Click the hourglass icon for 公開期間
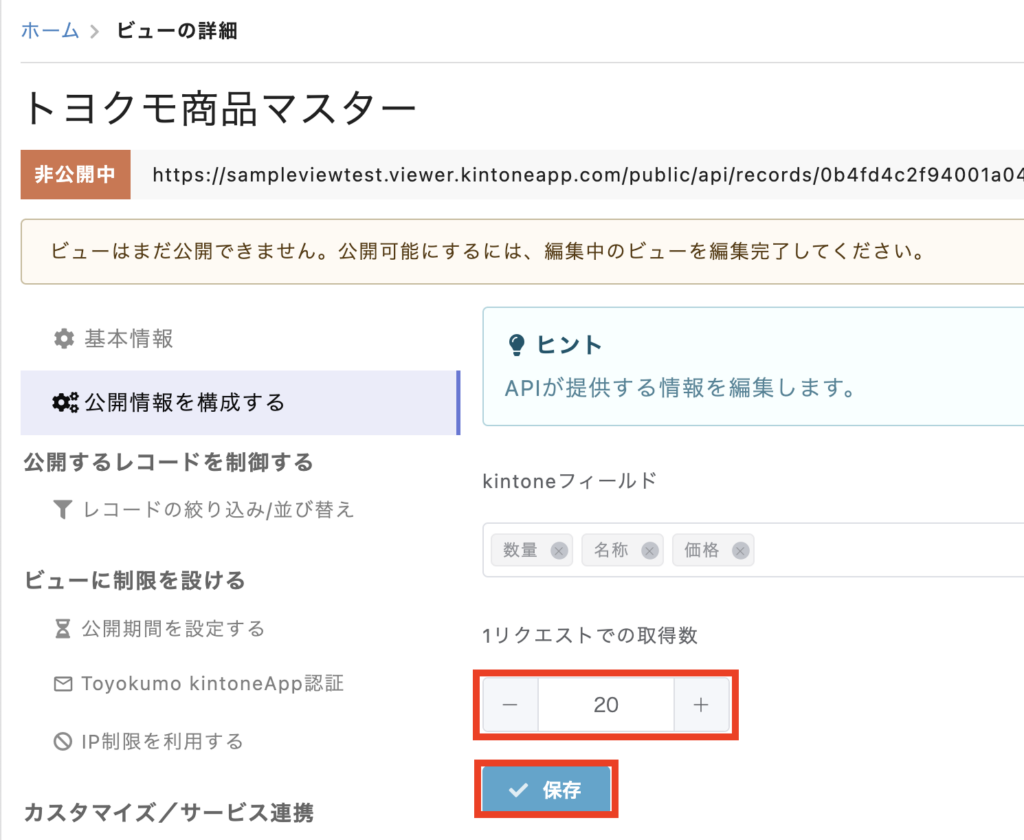 click(63, 629)
